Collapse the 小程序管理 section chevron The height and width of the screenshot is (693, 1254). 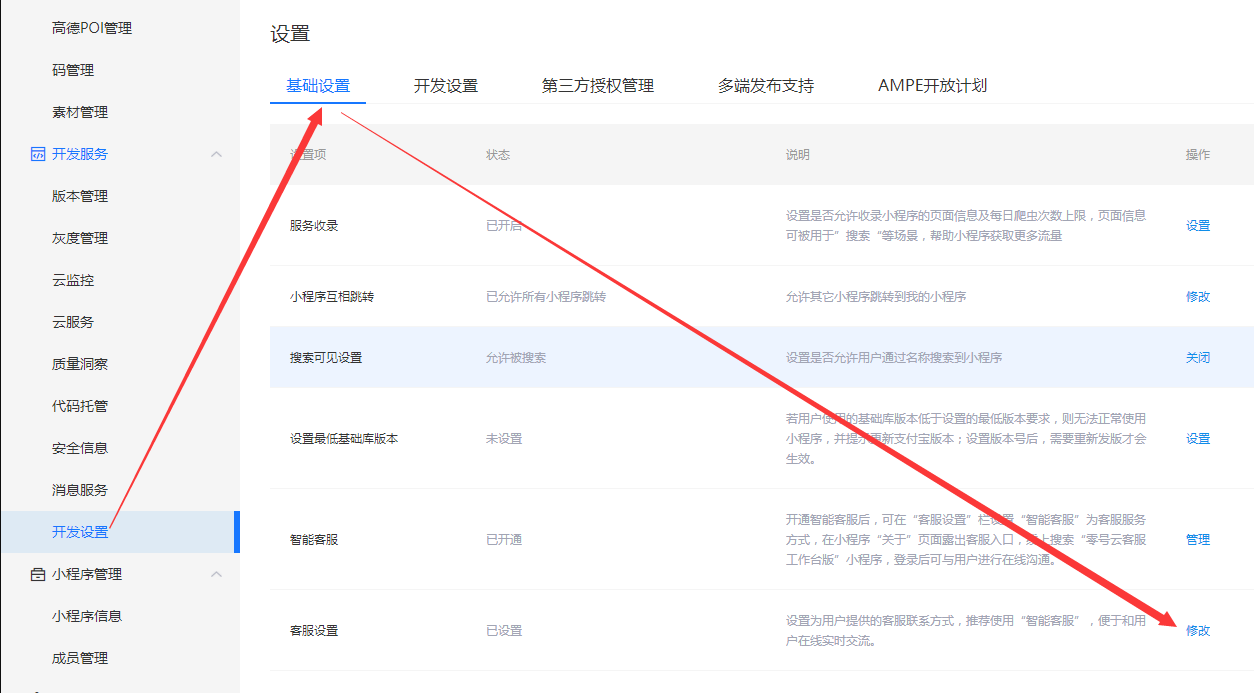click(x=216, y=574)
